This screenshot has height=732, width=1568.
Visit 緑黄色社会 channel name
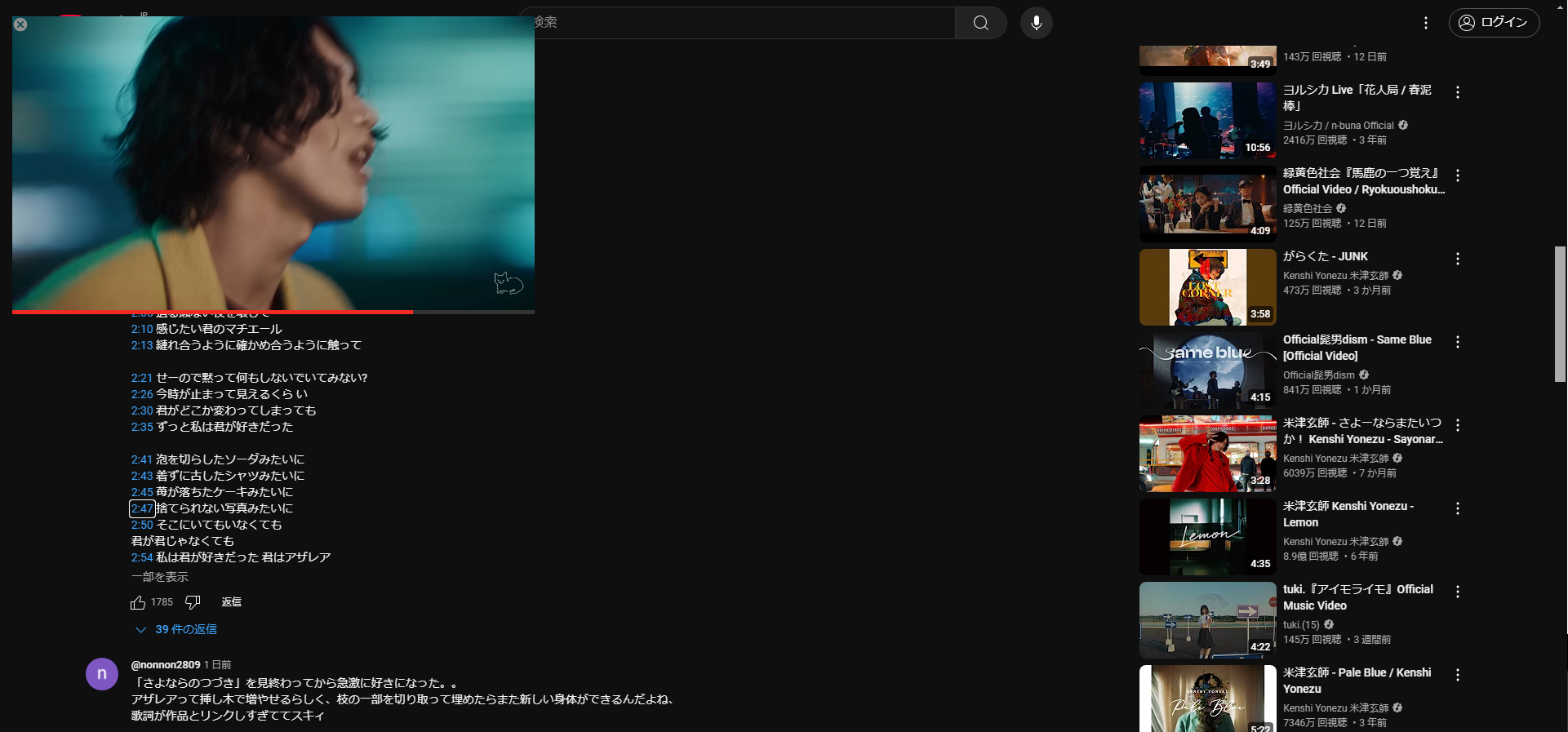(x=1308, y=209)
